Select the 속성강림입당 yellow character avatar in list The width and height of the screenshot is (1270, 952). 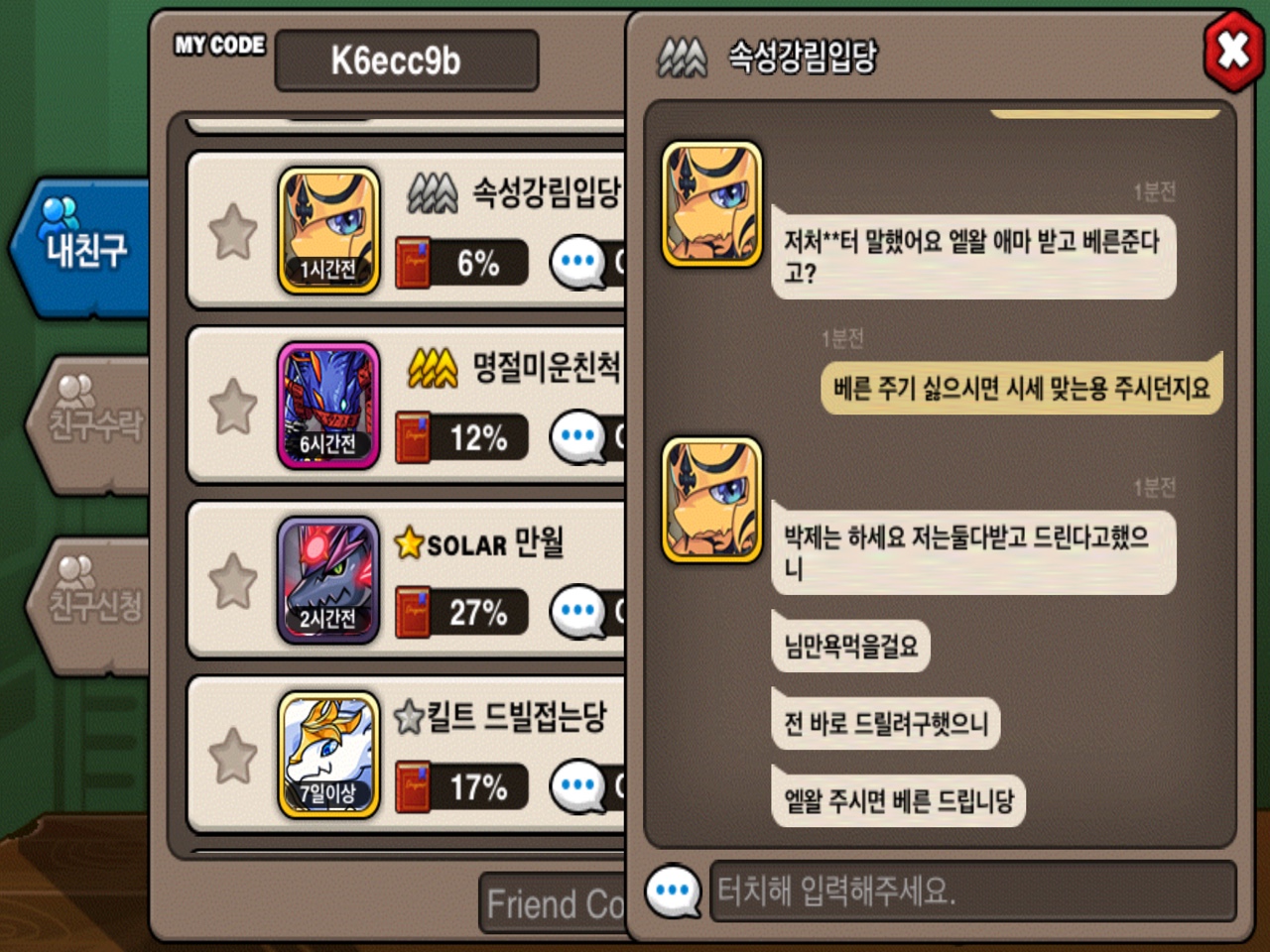328,230
